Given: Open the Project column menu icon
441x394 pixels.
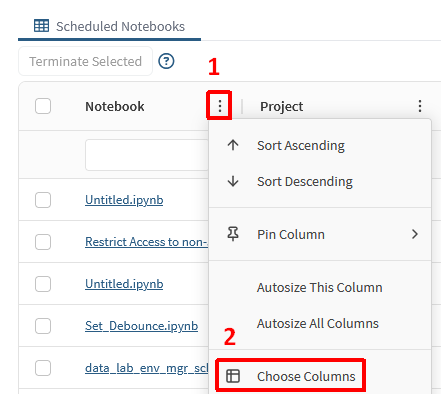Looking at the screenshot, I should [420, 106].
